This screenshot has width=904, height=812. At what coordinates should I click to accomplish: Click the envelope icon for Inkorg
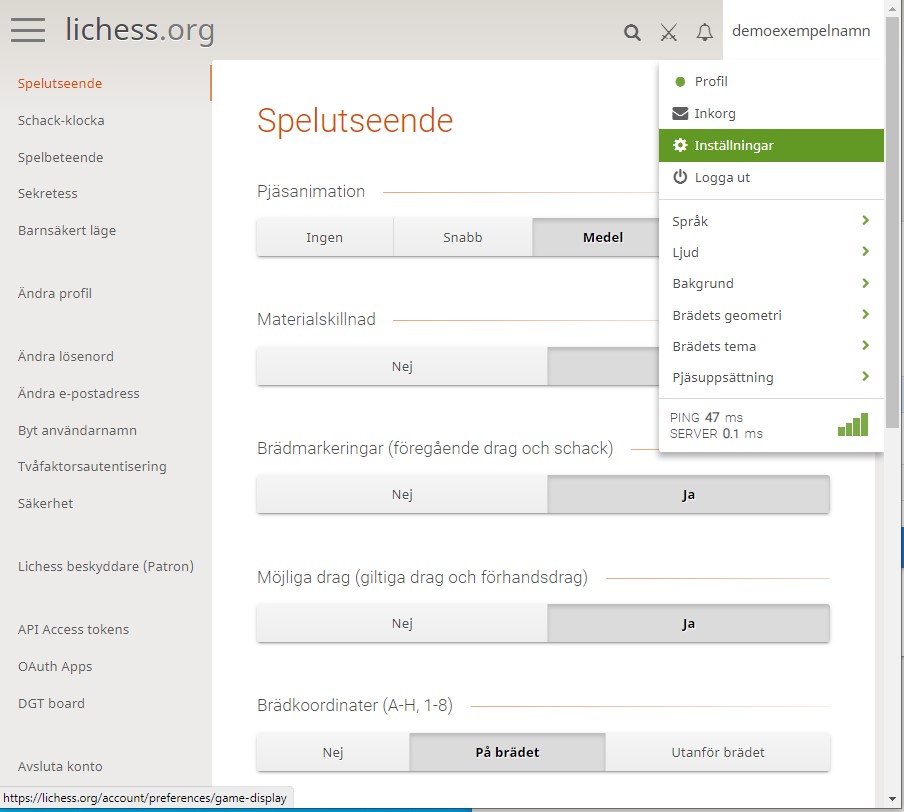tap(680, 114)
